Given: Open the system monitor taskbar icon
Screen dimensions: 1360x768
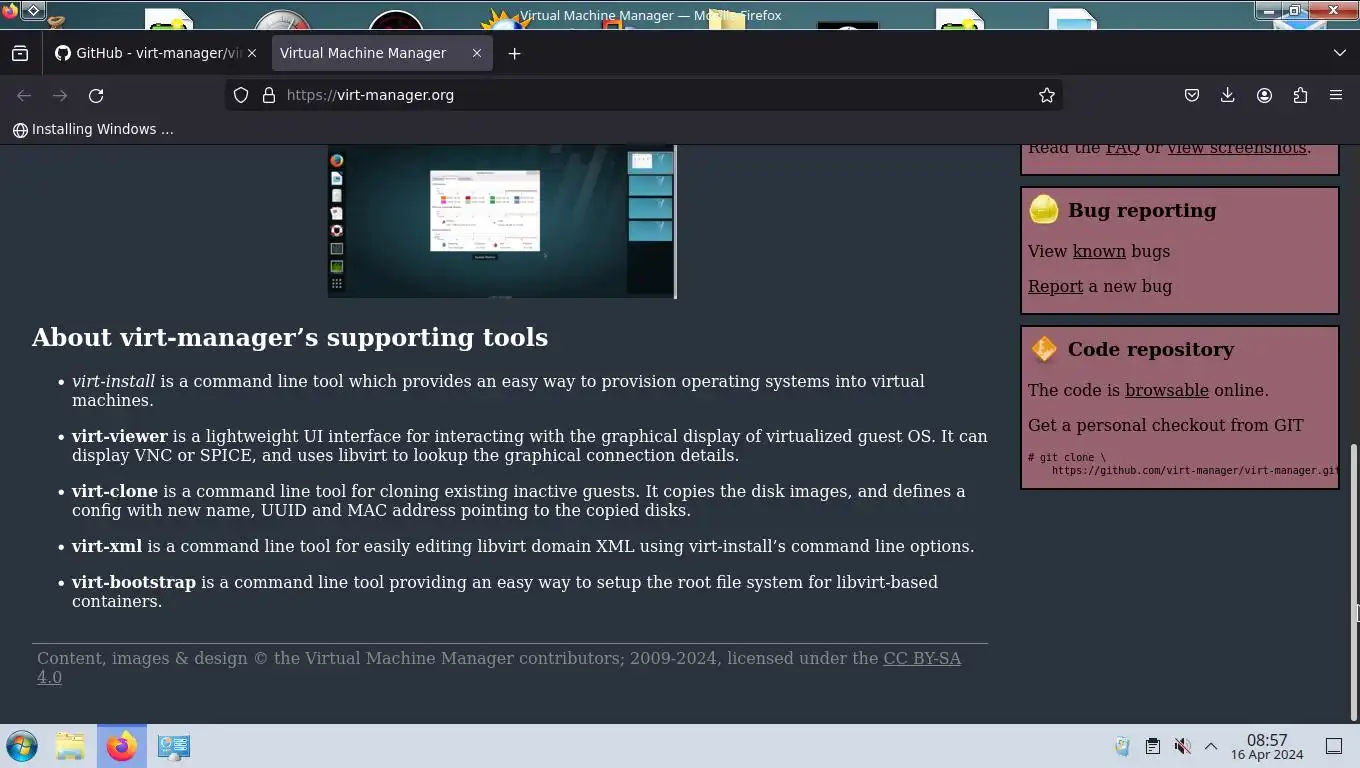Looking at the screenshot, I should point(173,746).
